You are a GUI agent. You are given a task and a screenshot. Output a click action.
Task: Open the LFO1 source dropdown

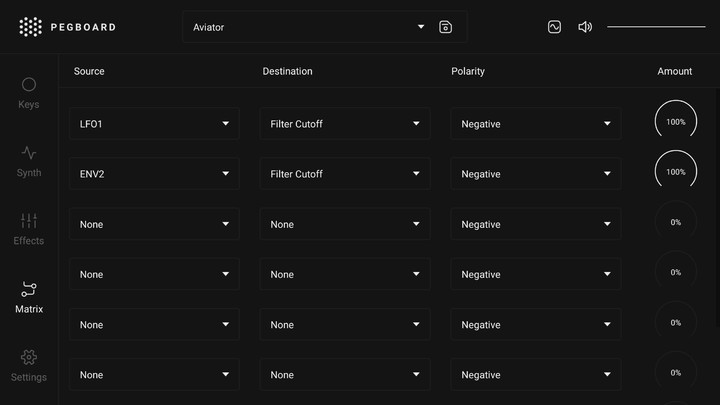pos(155,124)
